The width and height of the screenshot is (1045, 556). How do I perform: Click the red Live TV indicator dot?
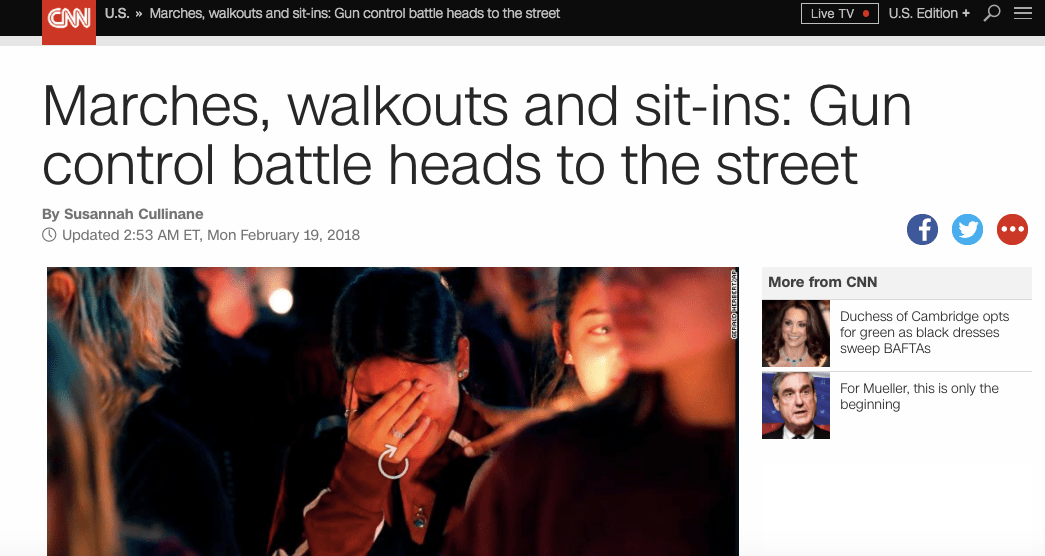coord(866,13)
